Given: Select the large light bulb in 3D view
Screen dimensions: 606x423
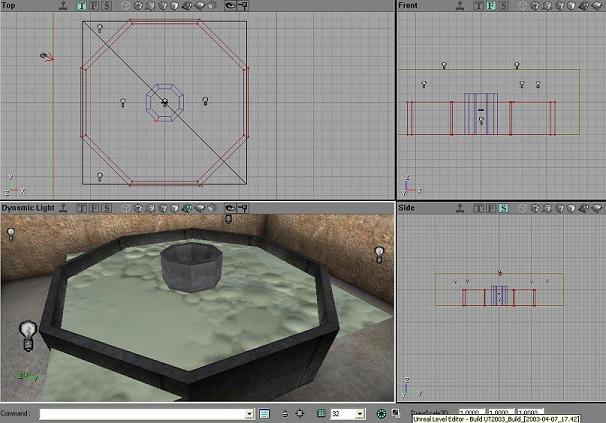Looking at the screenshot, I should click(x=29, y=334).
